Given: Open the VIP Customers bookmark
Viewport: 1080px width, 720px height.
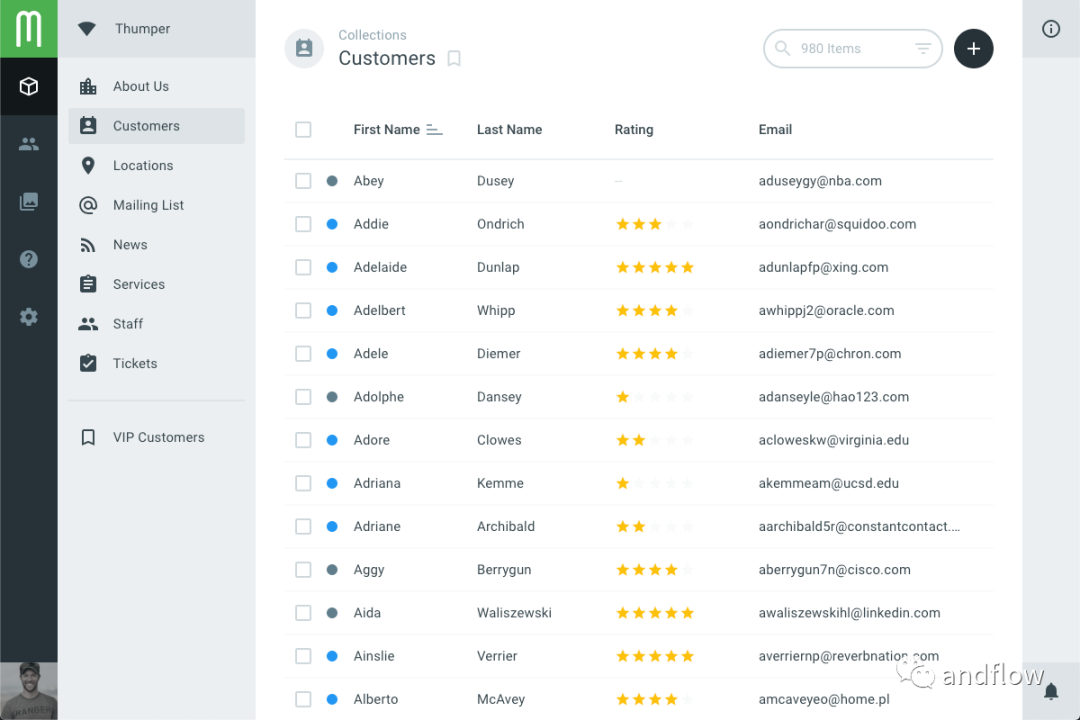Looking at the screenshot, I should [158, 438].
